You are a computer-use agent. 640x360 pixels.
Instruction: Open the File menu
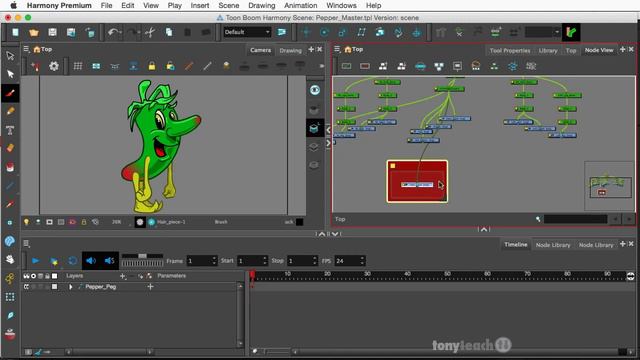[x=106, y=6]
